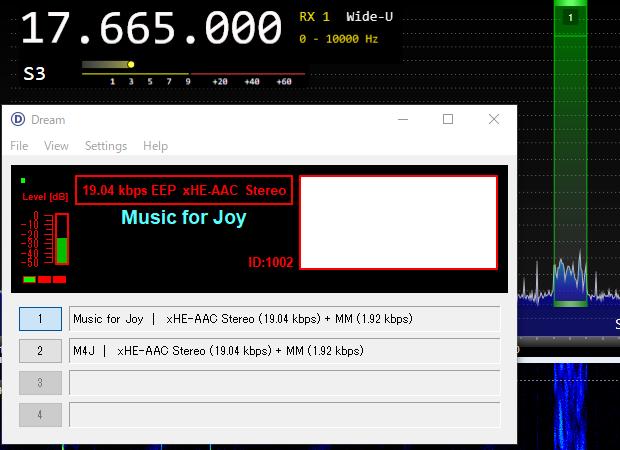Click the 17.665.000 frequency display
The height and width of the screenshot is (450, 620).
tap(151, 27)
